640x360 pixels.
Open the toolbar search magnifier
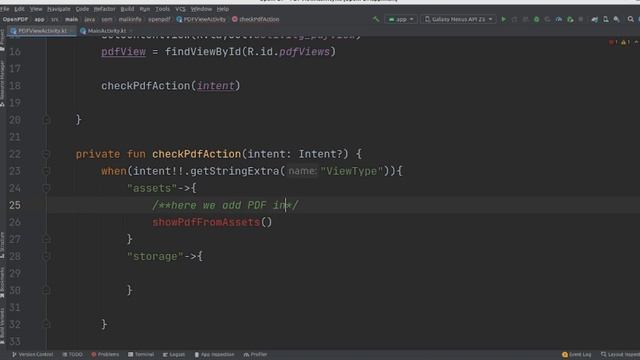click(631, 19)
